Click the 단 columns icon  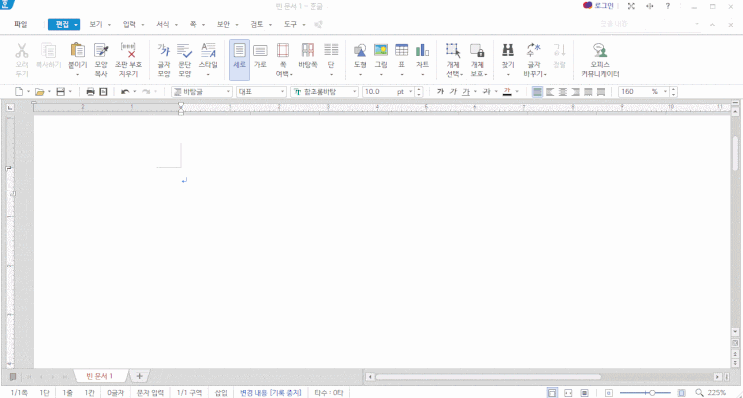[x=331, y=50]
